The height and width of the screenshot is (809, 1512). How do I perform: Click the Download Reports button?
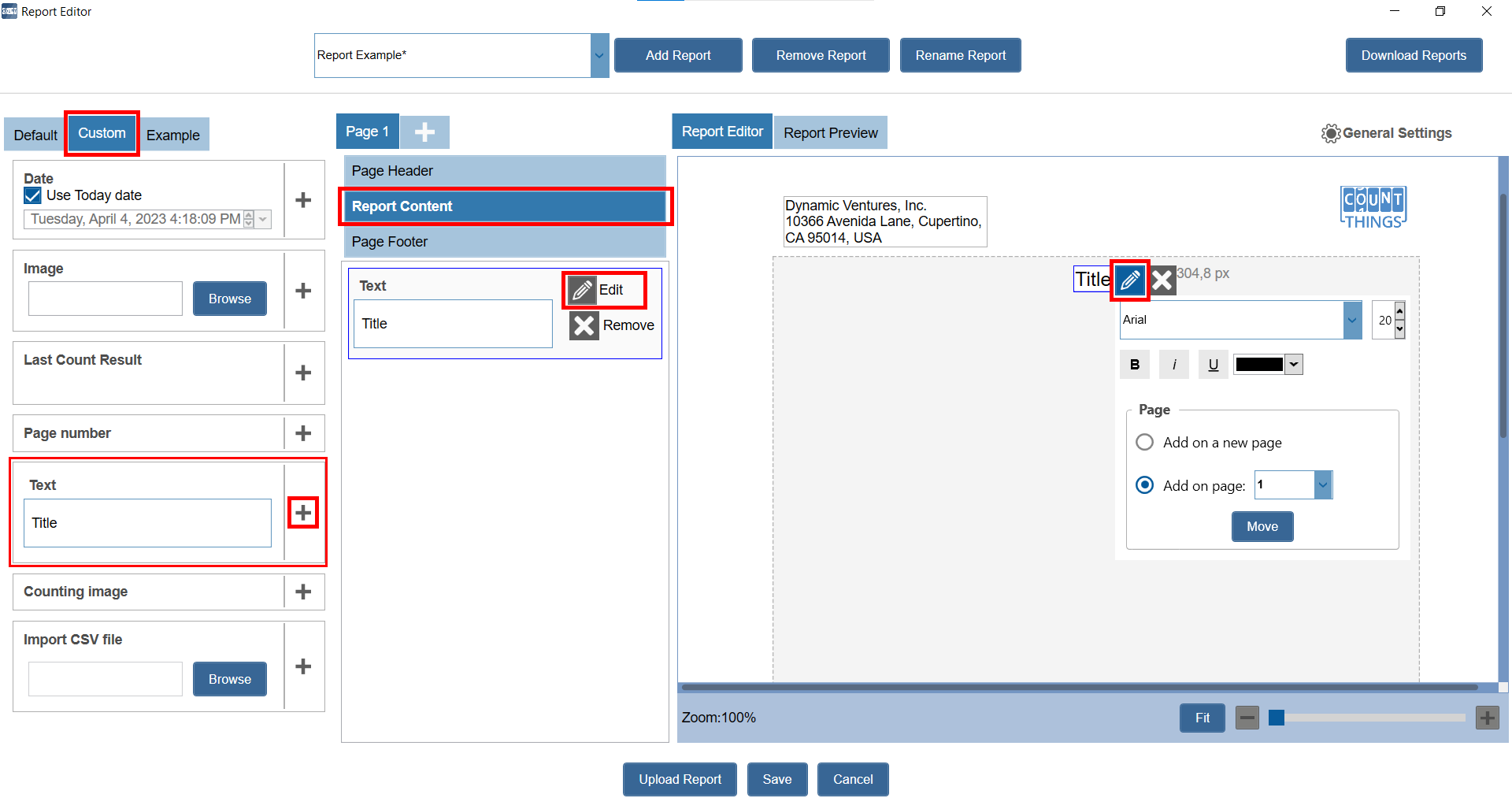tap(1413, 55)
